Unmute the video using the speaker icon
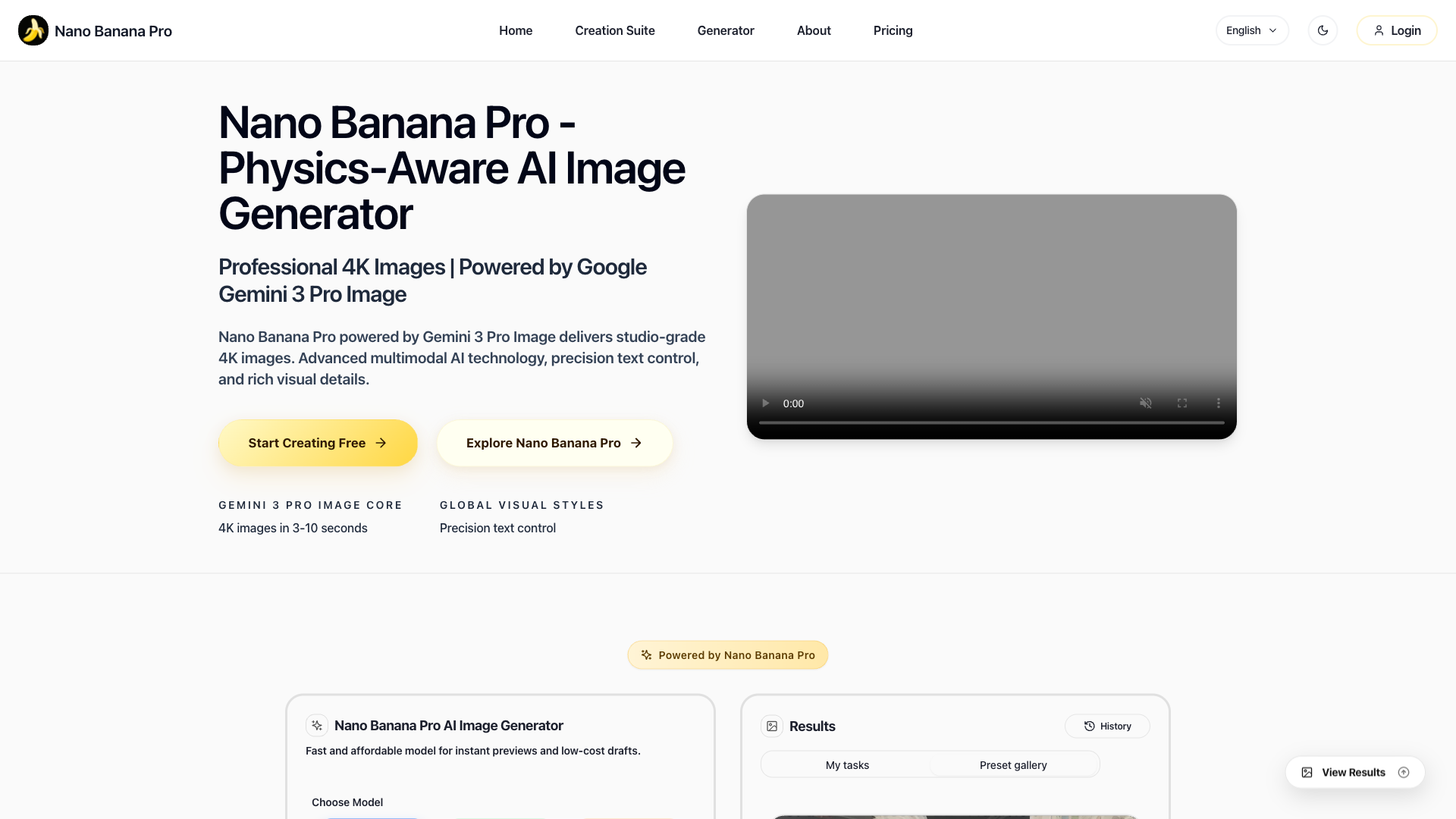Image resolution: width=1456 pixels, height=819 pixels. [1146, 403]
